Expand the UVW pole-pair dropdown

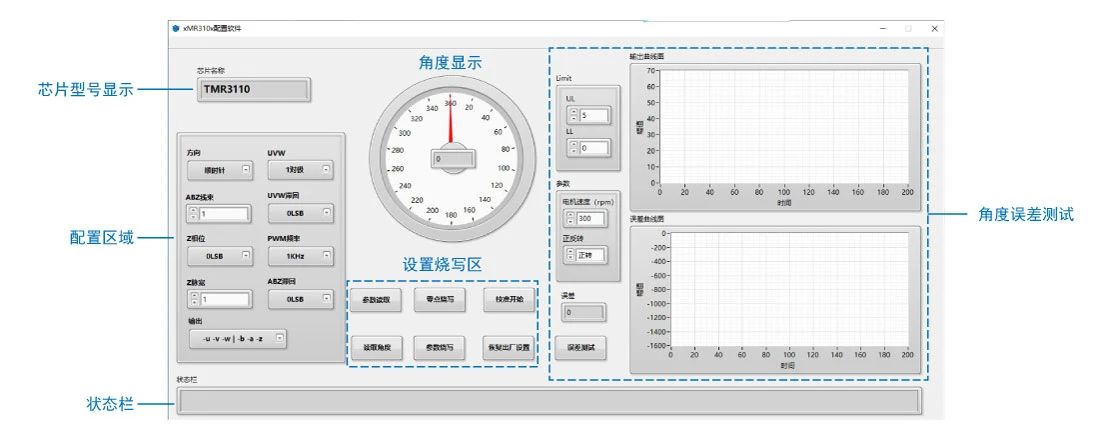tap(299, 171)
